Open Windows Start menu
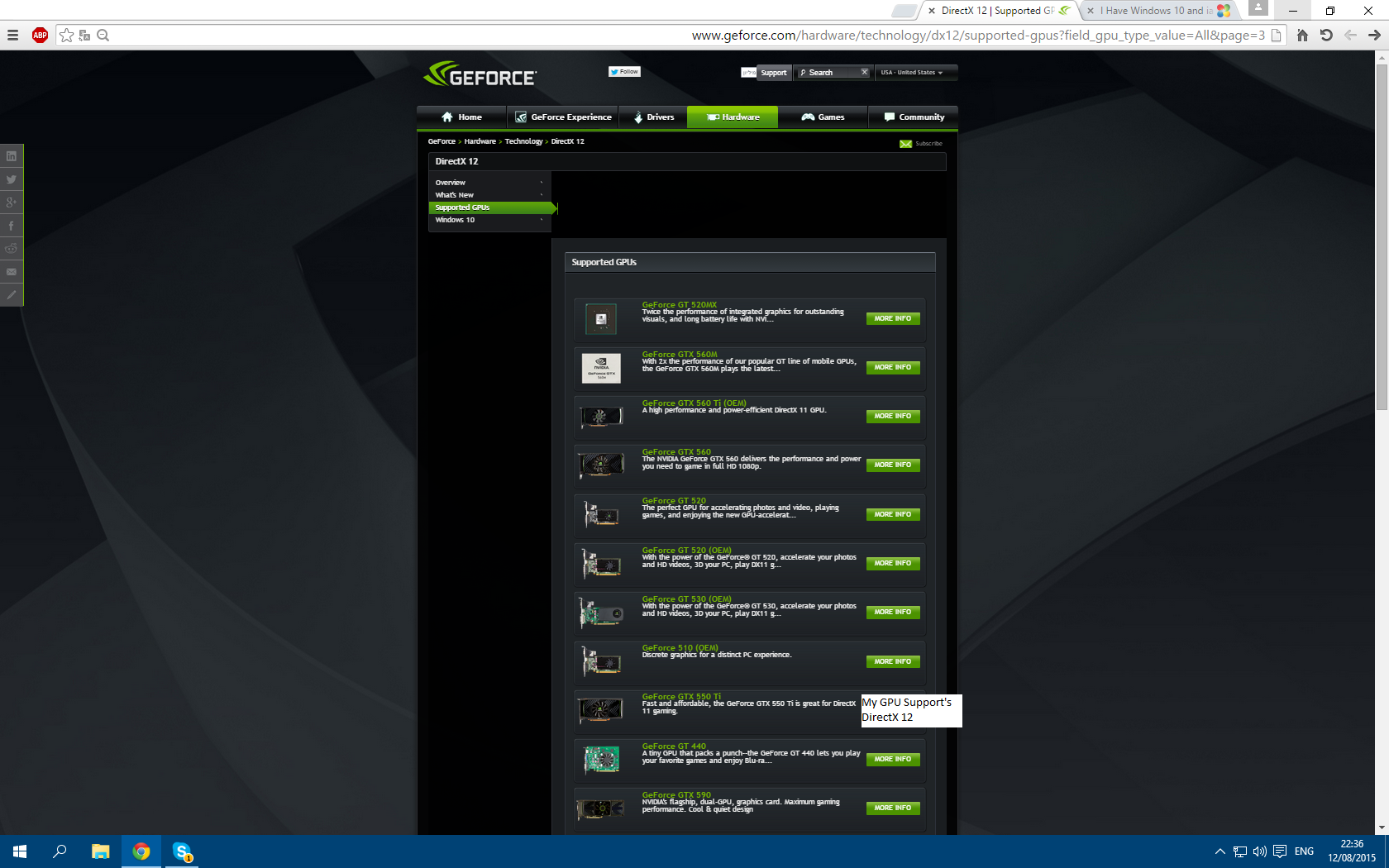The width and height of the screenshot is (1389, 868). 20,851
